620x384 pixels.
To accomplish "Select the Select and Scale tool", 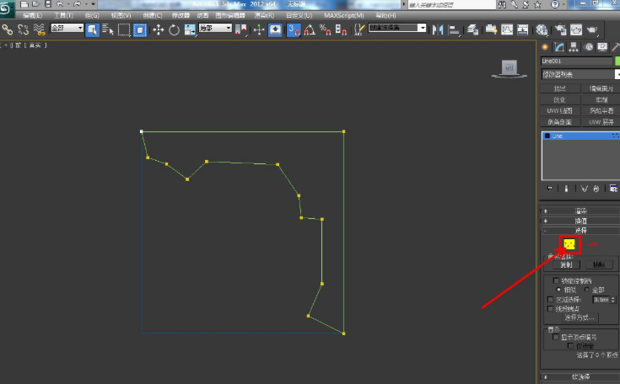I will tap(190, 30).
